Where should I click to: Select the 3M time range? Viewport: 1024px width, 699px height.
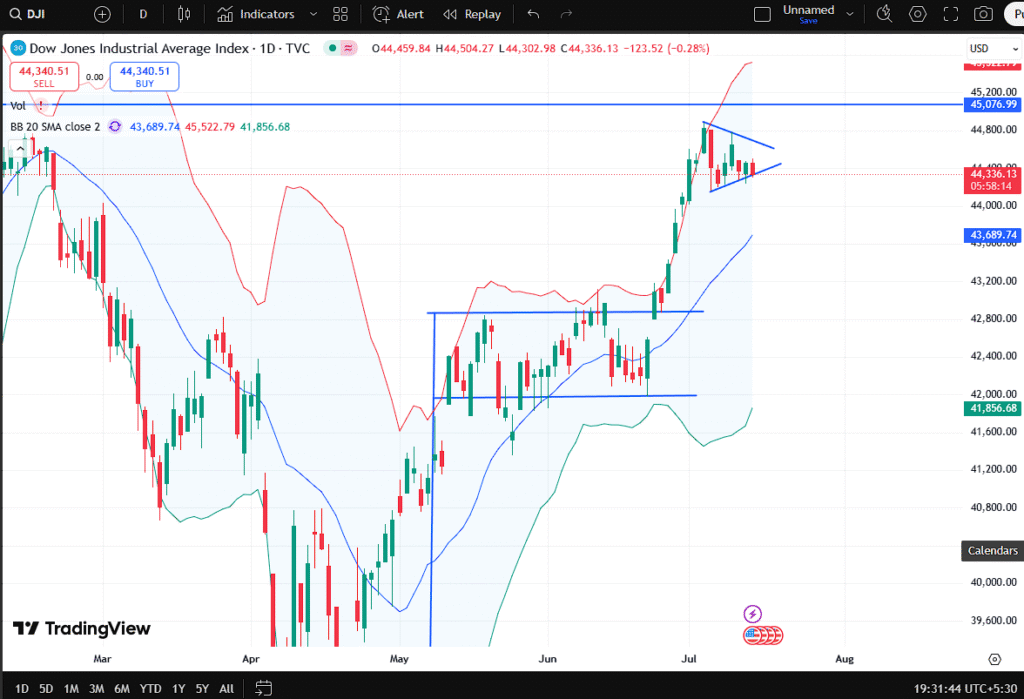click(x=97, y=689)
